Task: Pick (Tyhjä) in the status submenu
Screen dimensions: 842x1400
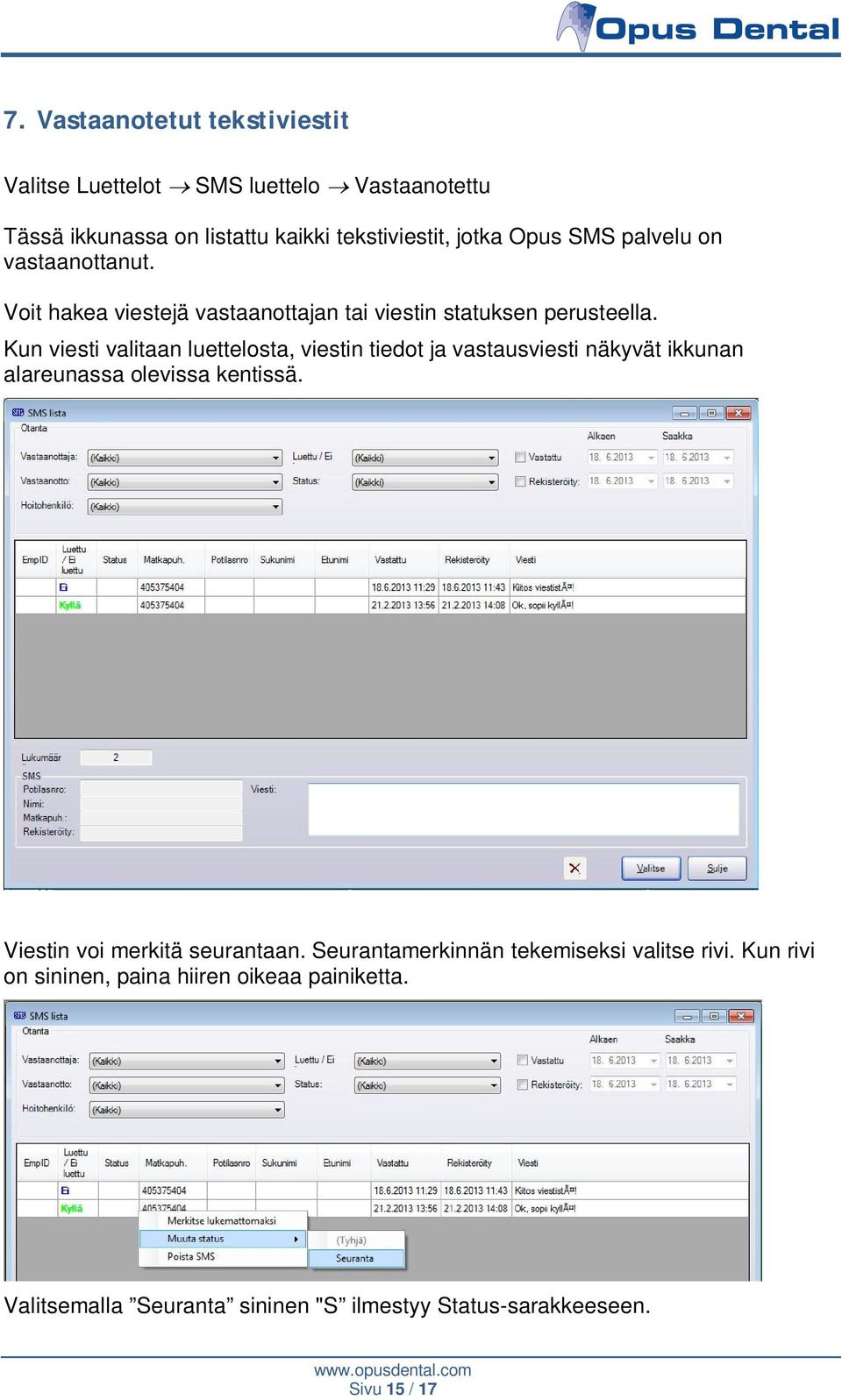Action: 356,1240
